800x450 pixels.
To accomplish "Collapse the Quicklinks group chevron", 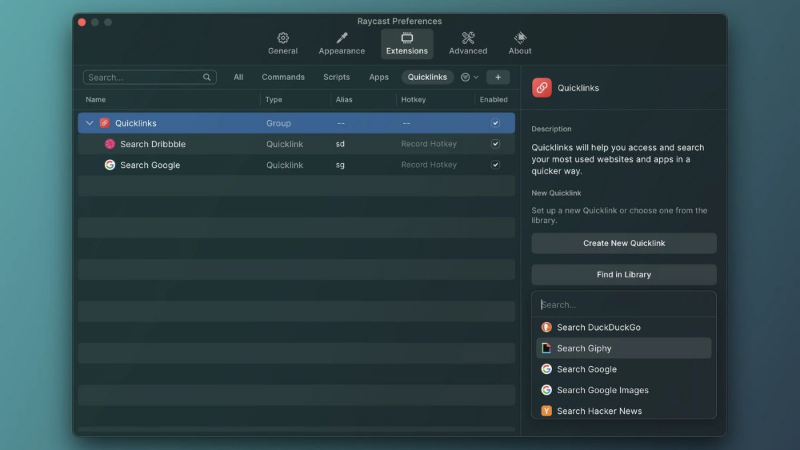I will pos(90,123).
